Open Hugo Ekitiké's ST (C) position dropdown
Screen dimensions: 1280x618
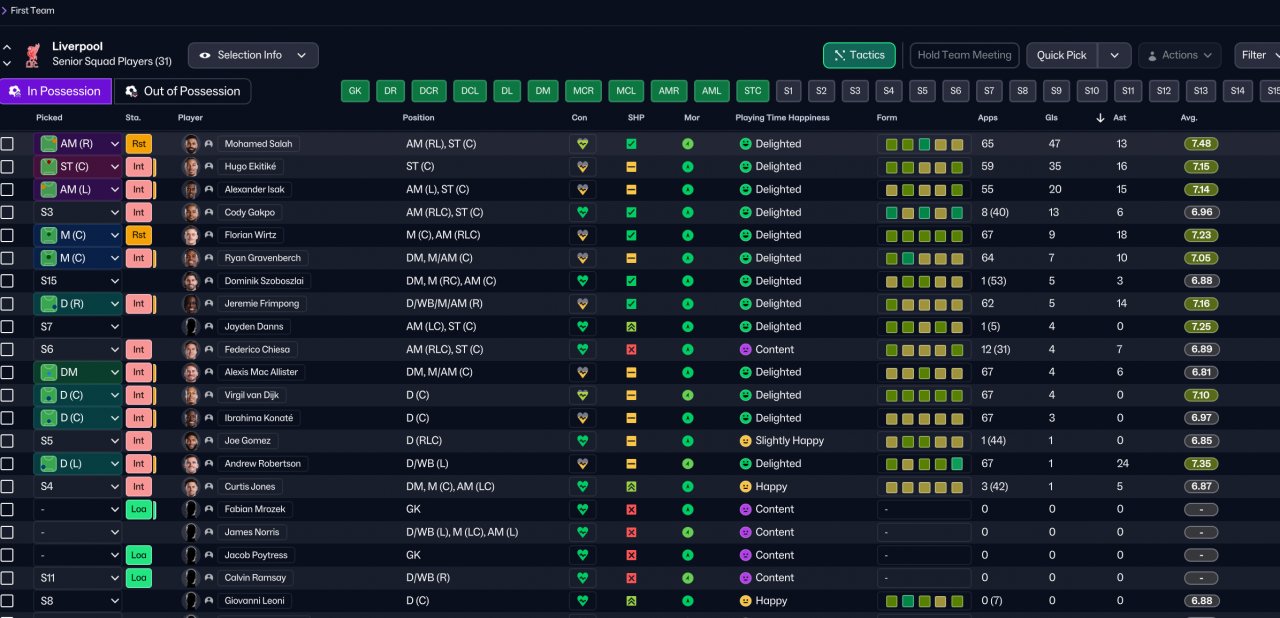pyautogui.click(x=78, y=166)
